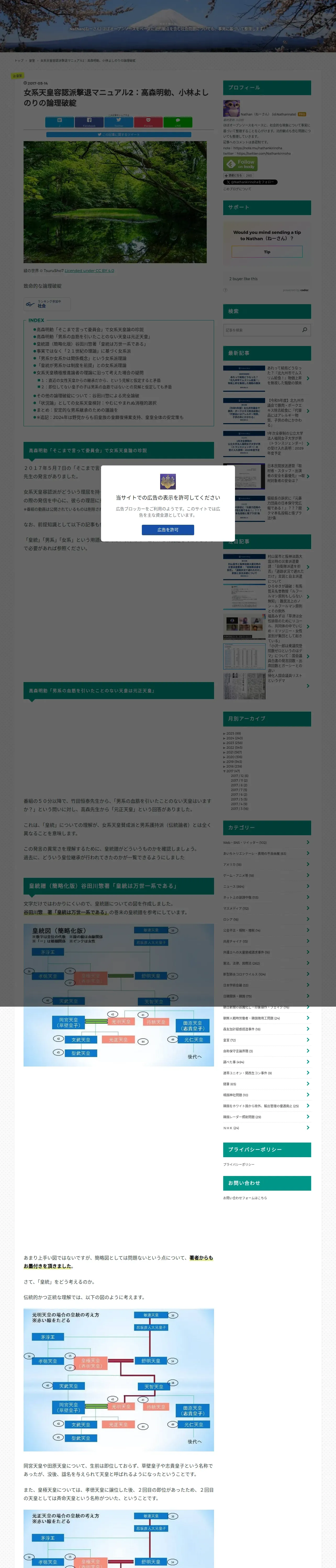Open the ゲーム・アニメ等 (18) category
Screen dimensions: 336x1568
click(x=238, y=875)
